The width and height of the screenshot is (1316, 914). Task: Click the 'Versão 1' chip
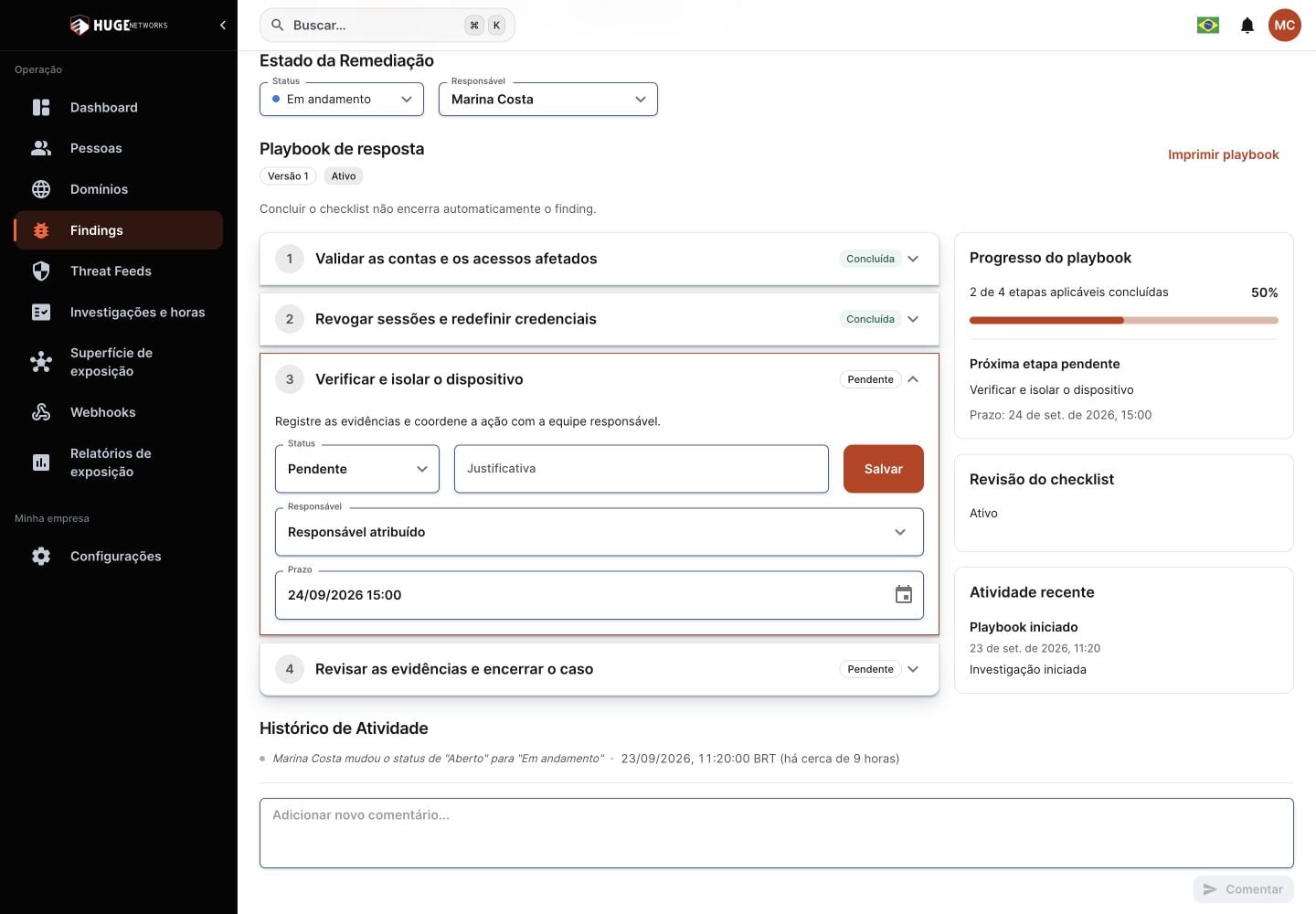pyautogui.click(x=288, y=176)
